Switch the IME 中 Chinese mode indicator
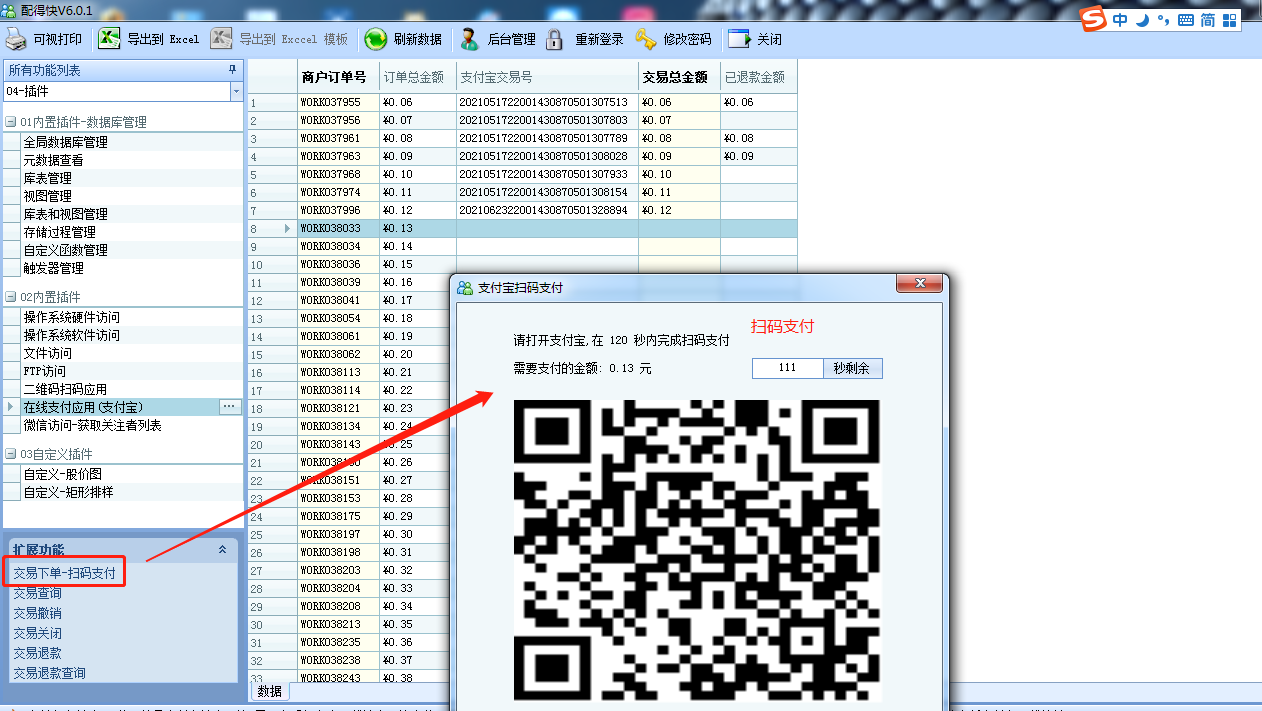Viewport: 1262px width, 711px height. point(1120,19)
